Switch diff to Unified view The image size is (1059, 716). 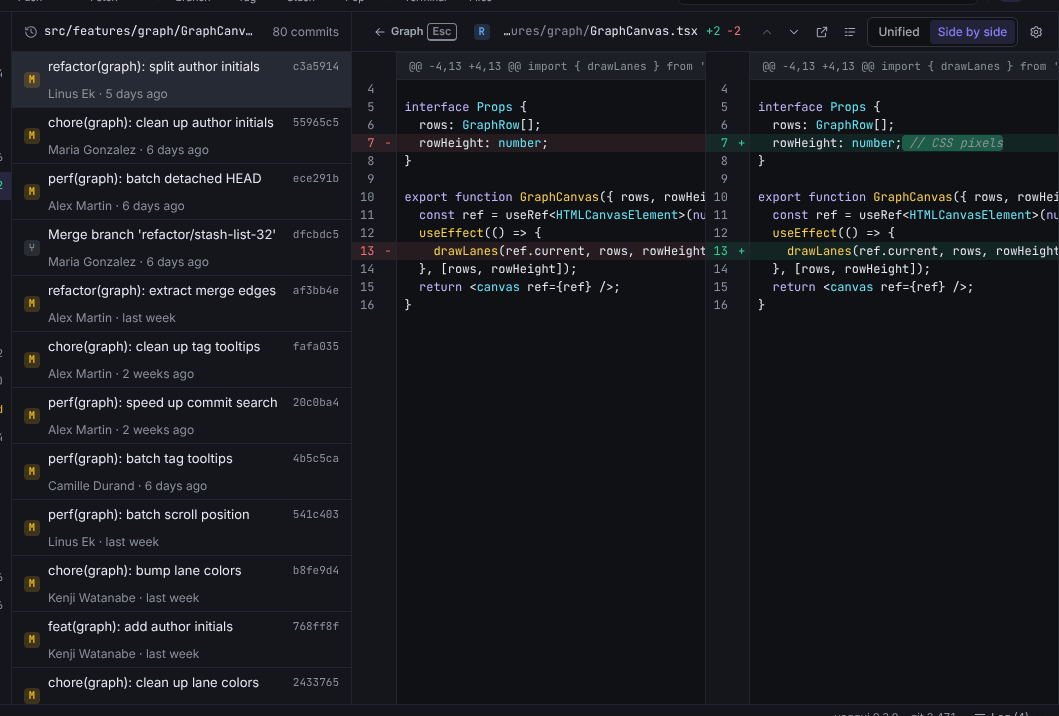pyautogui.click(x=898, y=32)
